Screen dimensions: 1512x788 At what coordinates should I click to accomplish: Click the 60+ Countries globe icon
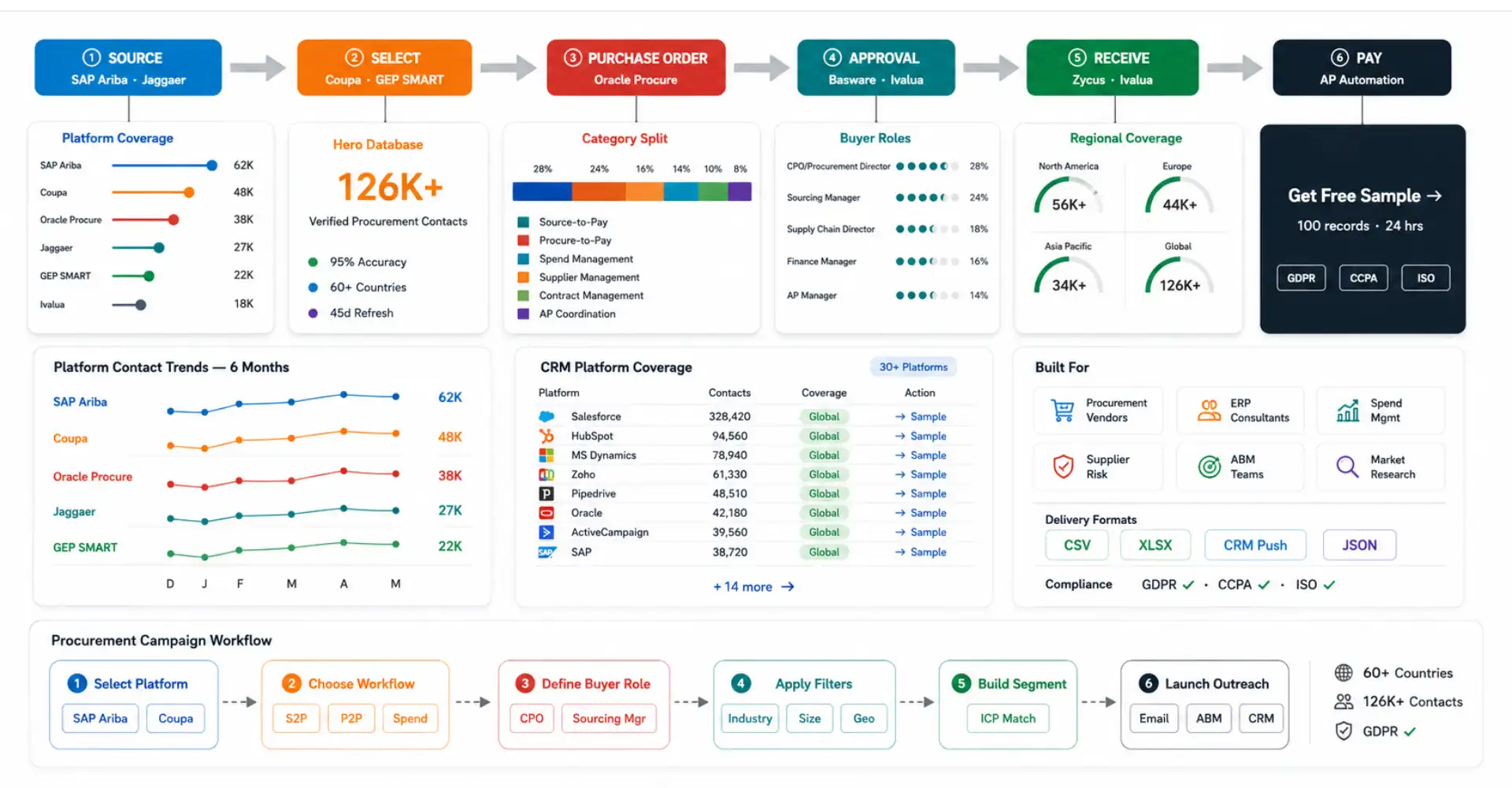tap(1343, 673)
